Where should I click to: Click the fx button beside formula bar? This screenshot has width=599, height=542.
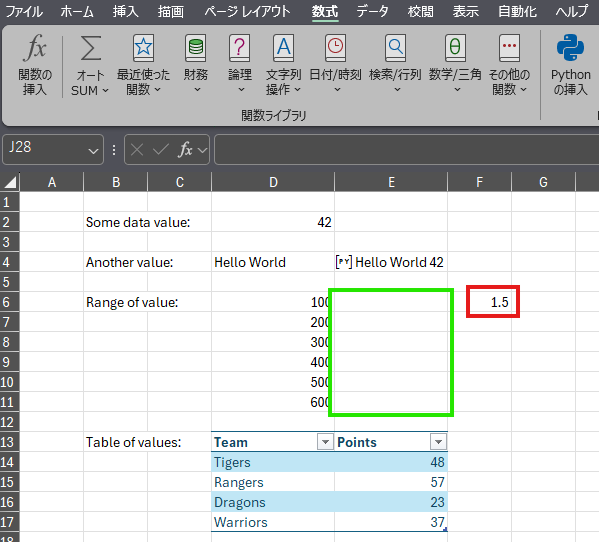pos(185,149)
